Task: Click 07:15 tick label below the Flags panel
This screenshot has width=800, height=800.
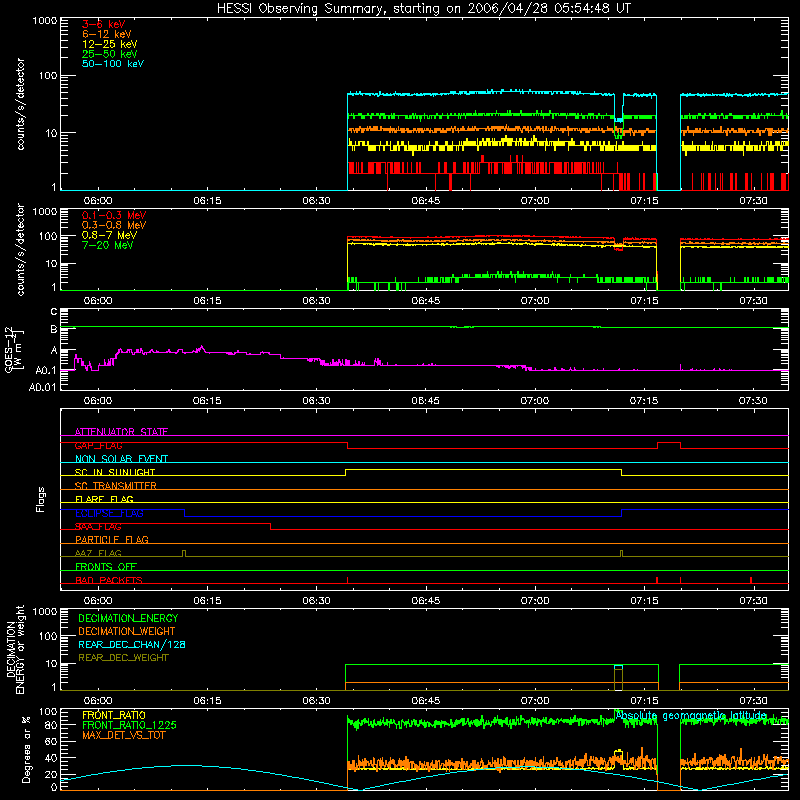Action: 644,601
